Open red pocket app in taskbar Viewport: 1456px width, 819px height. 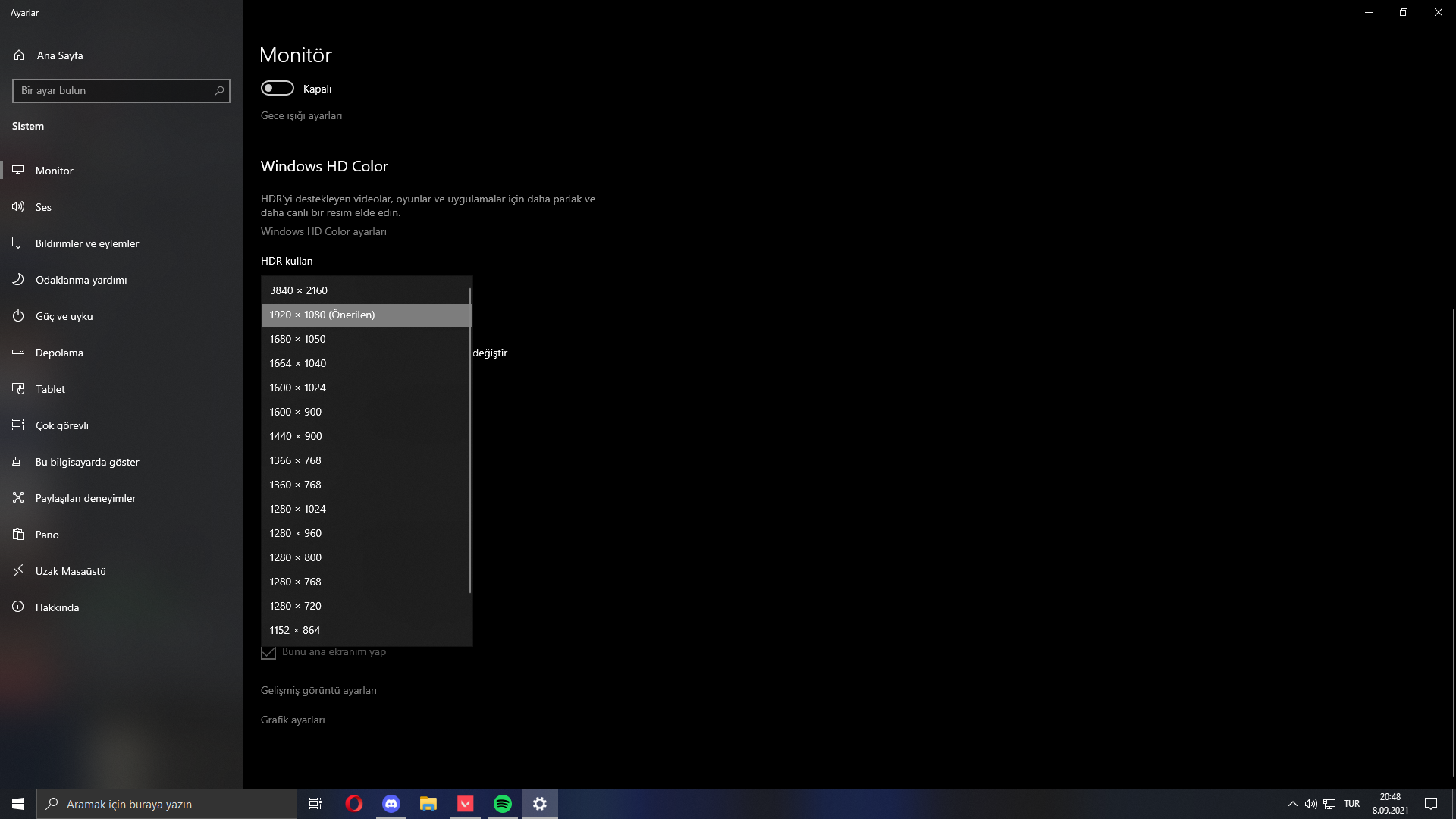click(x=465, y=804)
